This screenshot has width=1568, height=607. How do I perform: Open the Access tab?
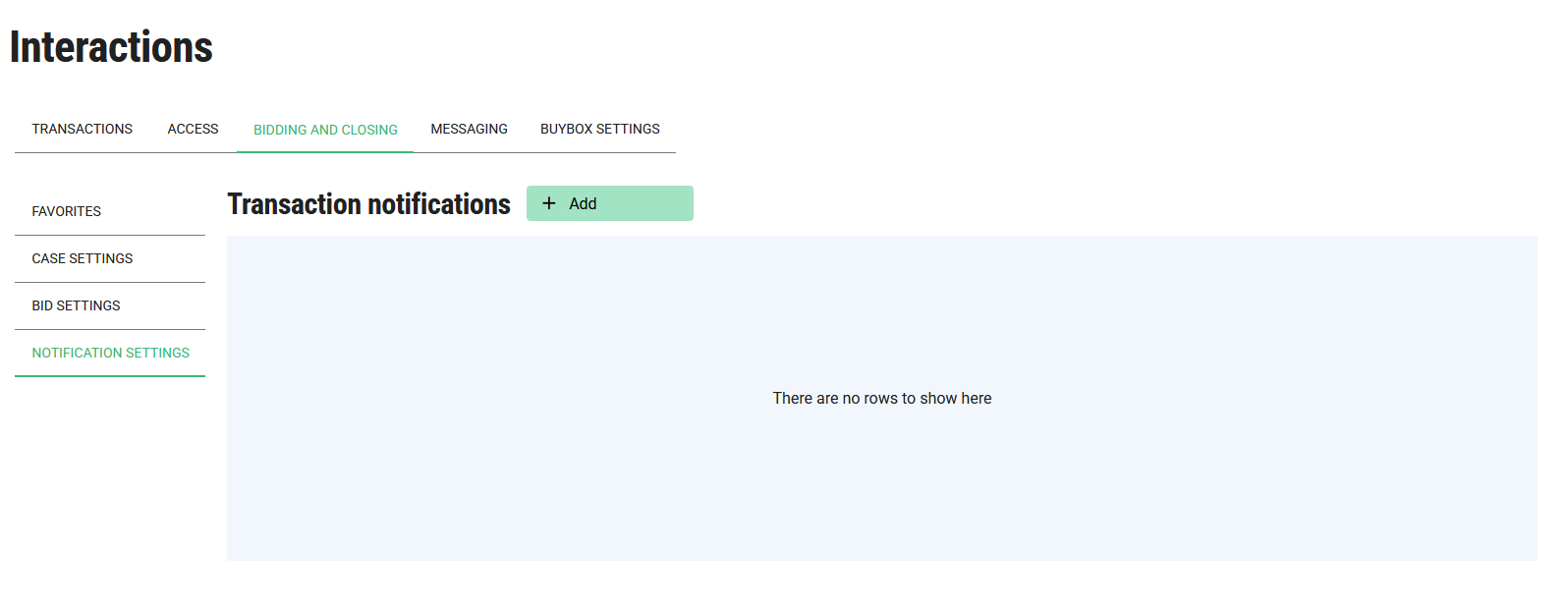tap(193, 129)
